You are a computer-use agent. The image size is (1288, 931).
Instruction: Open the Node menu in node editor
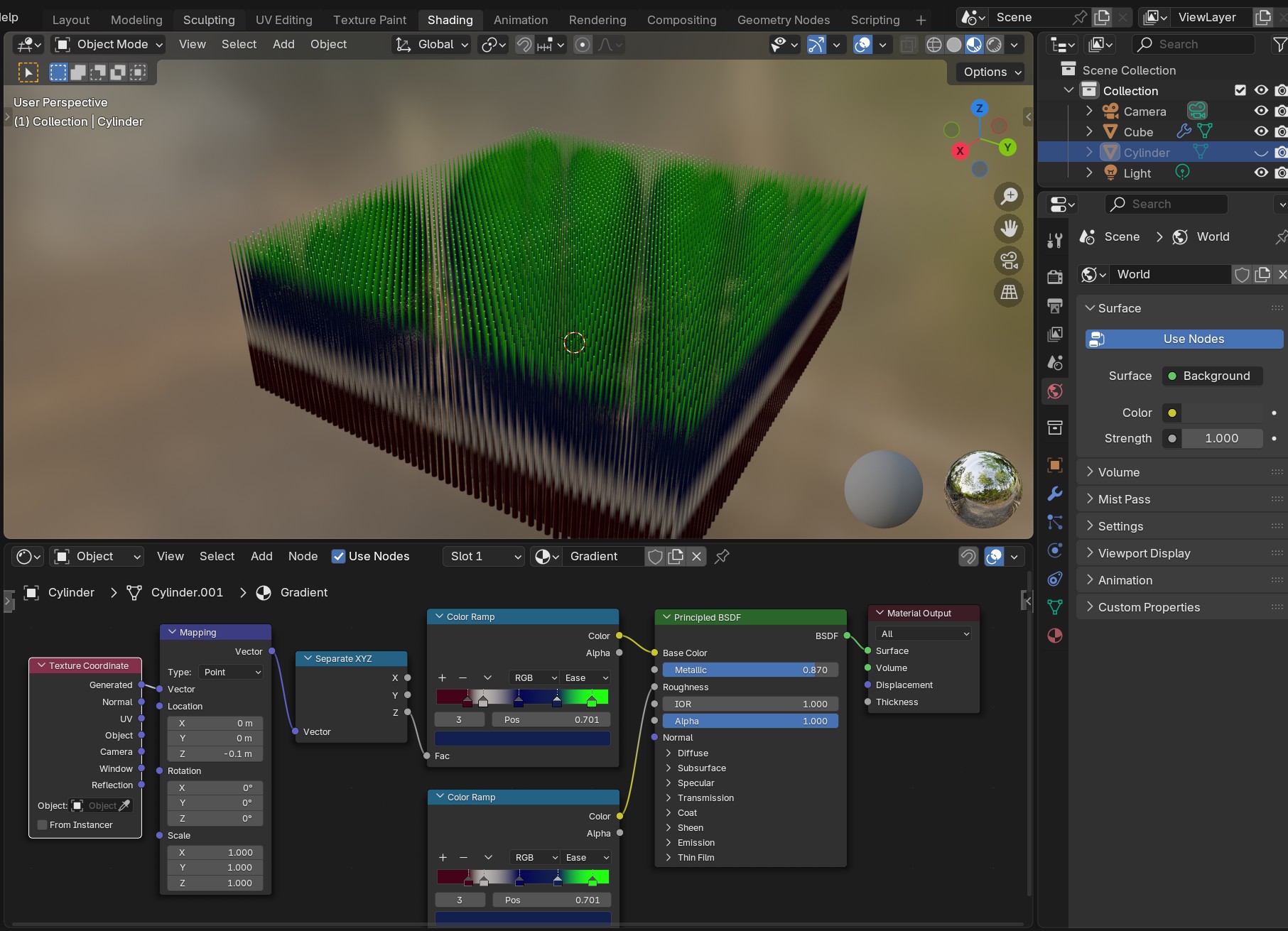point(303,557)
